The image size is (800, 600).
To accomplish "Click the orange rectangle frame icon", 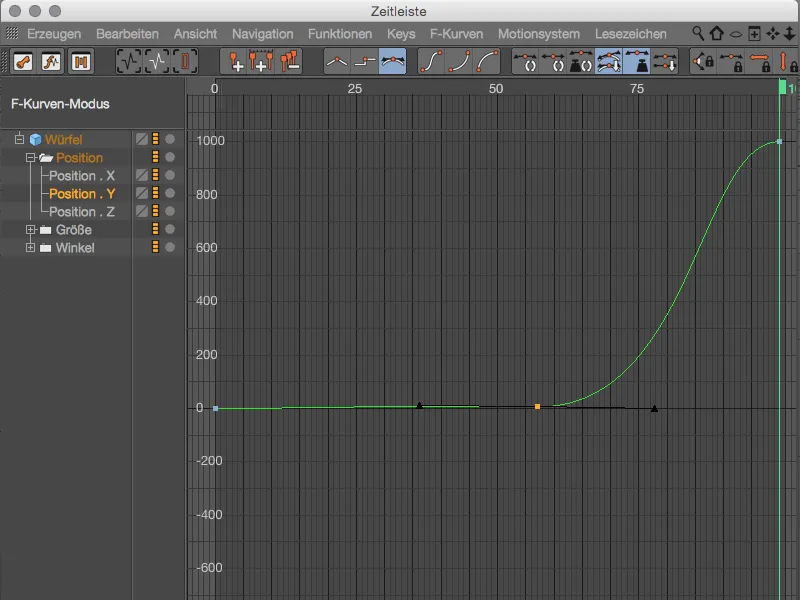I will [185, 62].
